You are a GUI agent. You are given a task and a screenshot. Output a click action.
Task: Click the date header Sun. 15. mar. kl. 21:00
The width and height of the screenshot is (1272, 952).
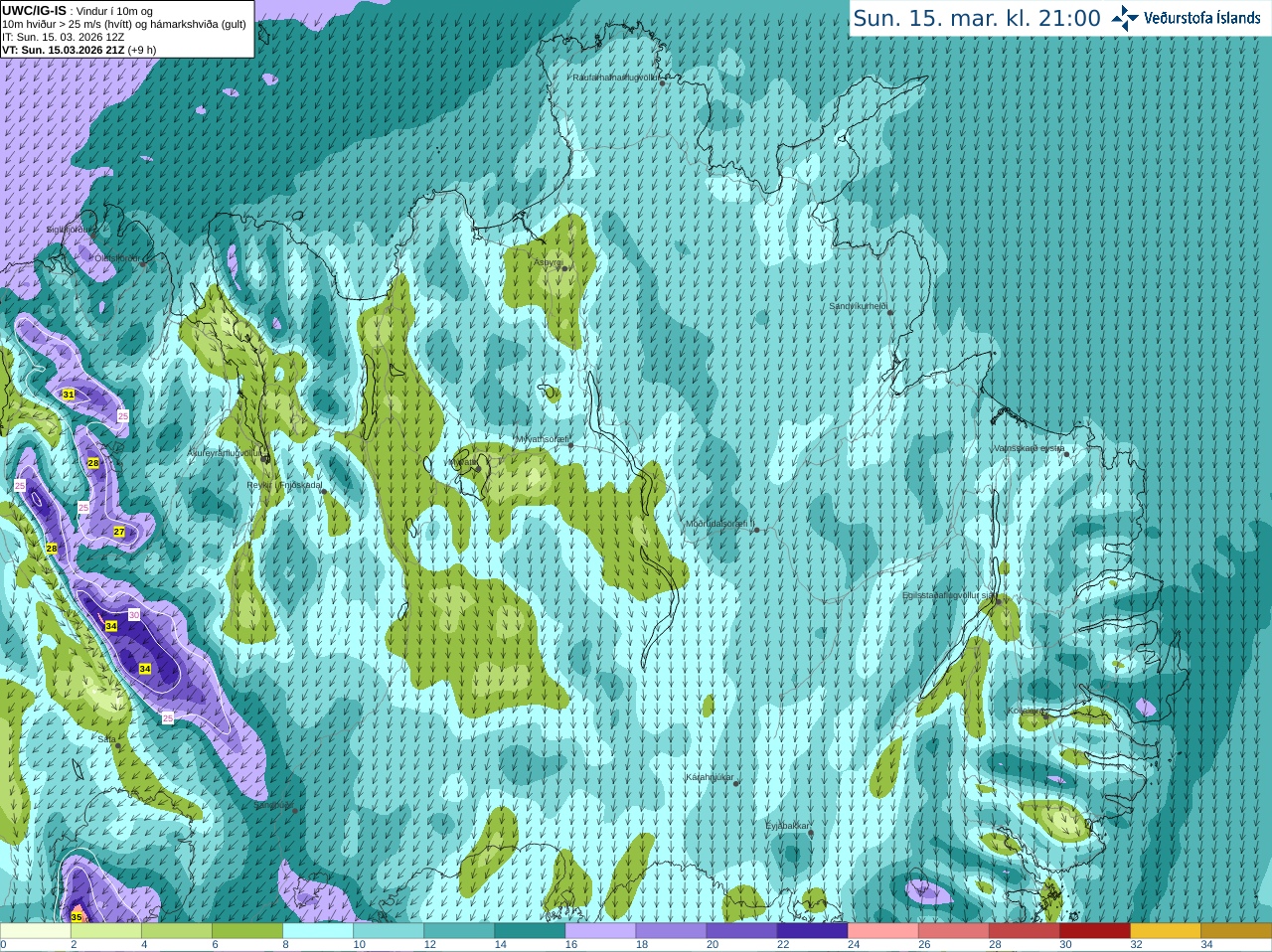pyautogui.click(x=977, y=18)
